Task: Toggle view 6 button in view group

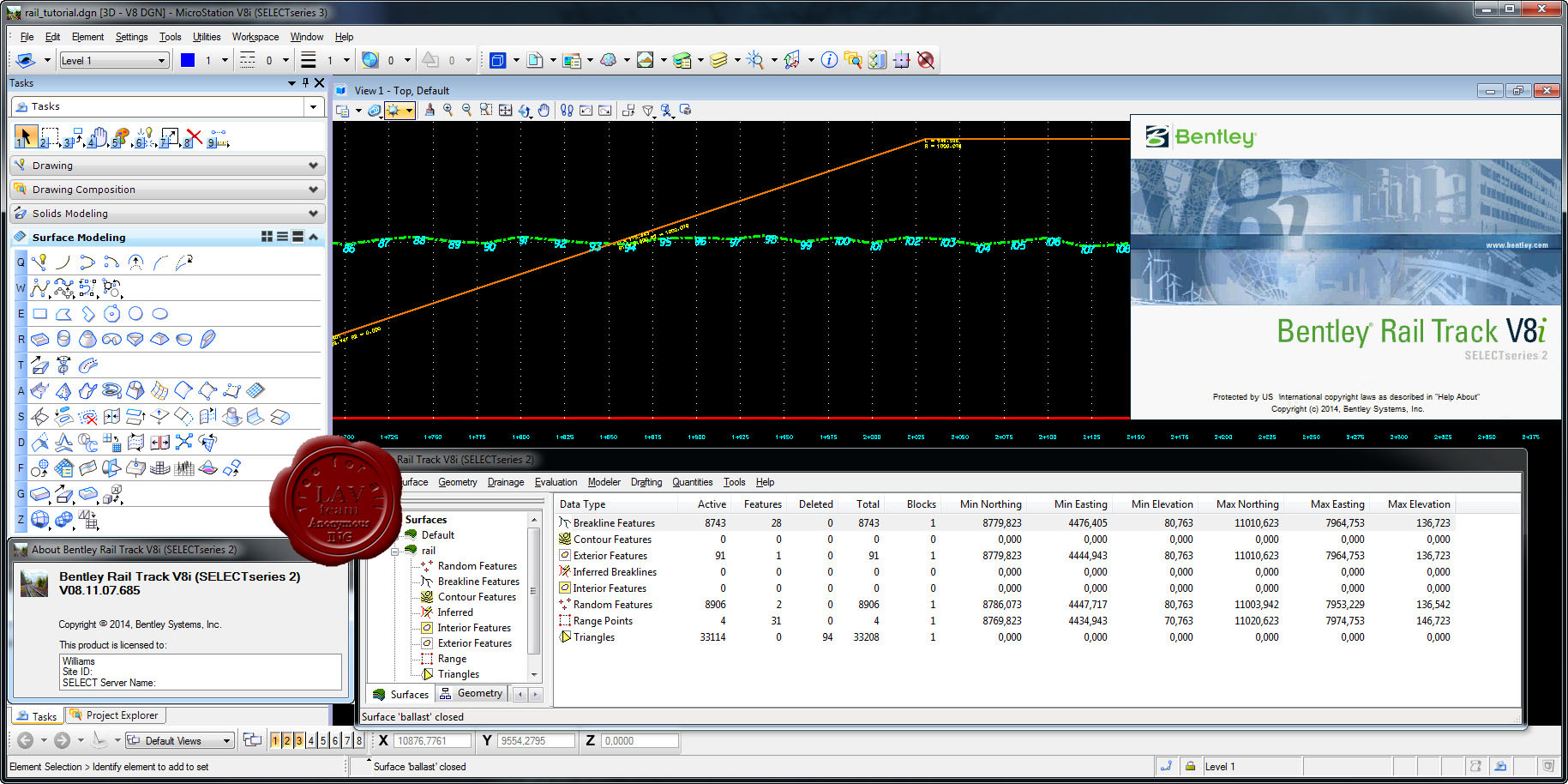Action: [x=335, y=740]
